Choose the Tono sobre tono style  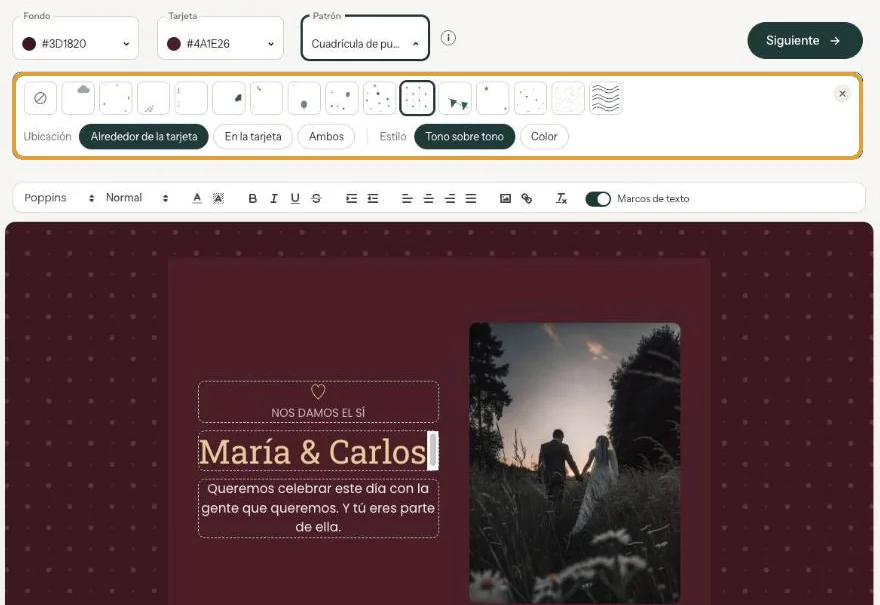pos(464,136)
